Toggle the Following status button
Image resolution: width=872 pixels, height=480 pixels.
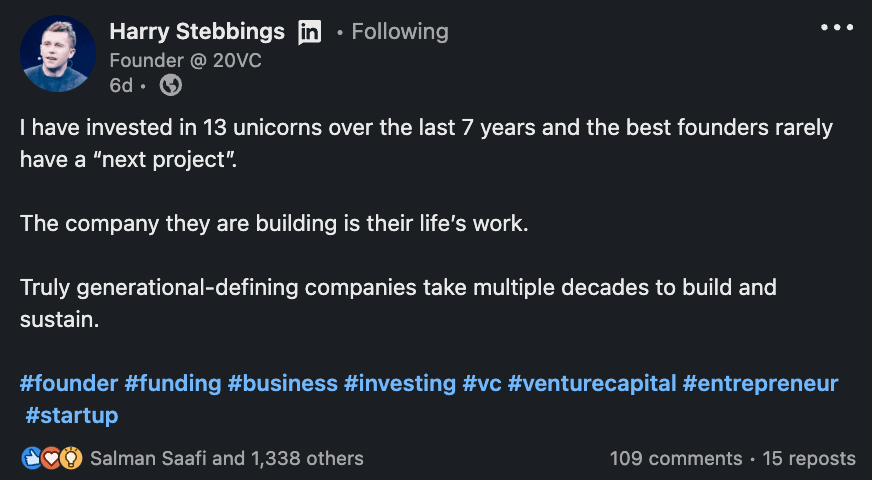point(400,32)
